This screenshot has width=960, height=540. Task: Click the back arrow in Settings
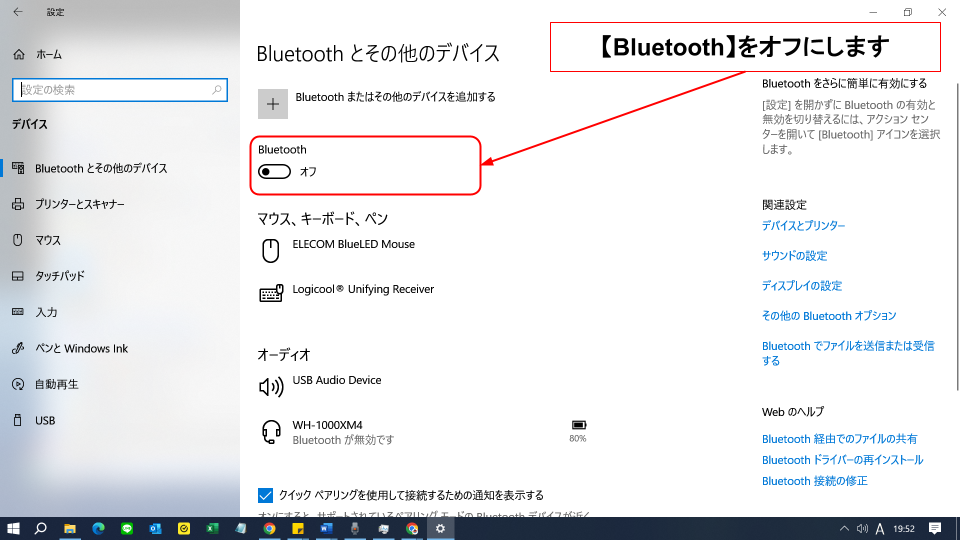[17, 12]
